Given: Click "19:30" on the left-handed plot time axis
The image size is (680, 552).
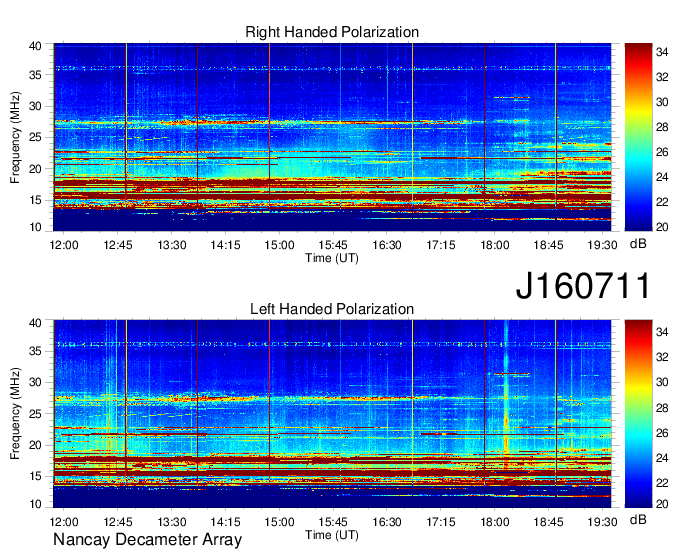Looking at the screenshot, I should 602,522.
